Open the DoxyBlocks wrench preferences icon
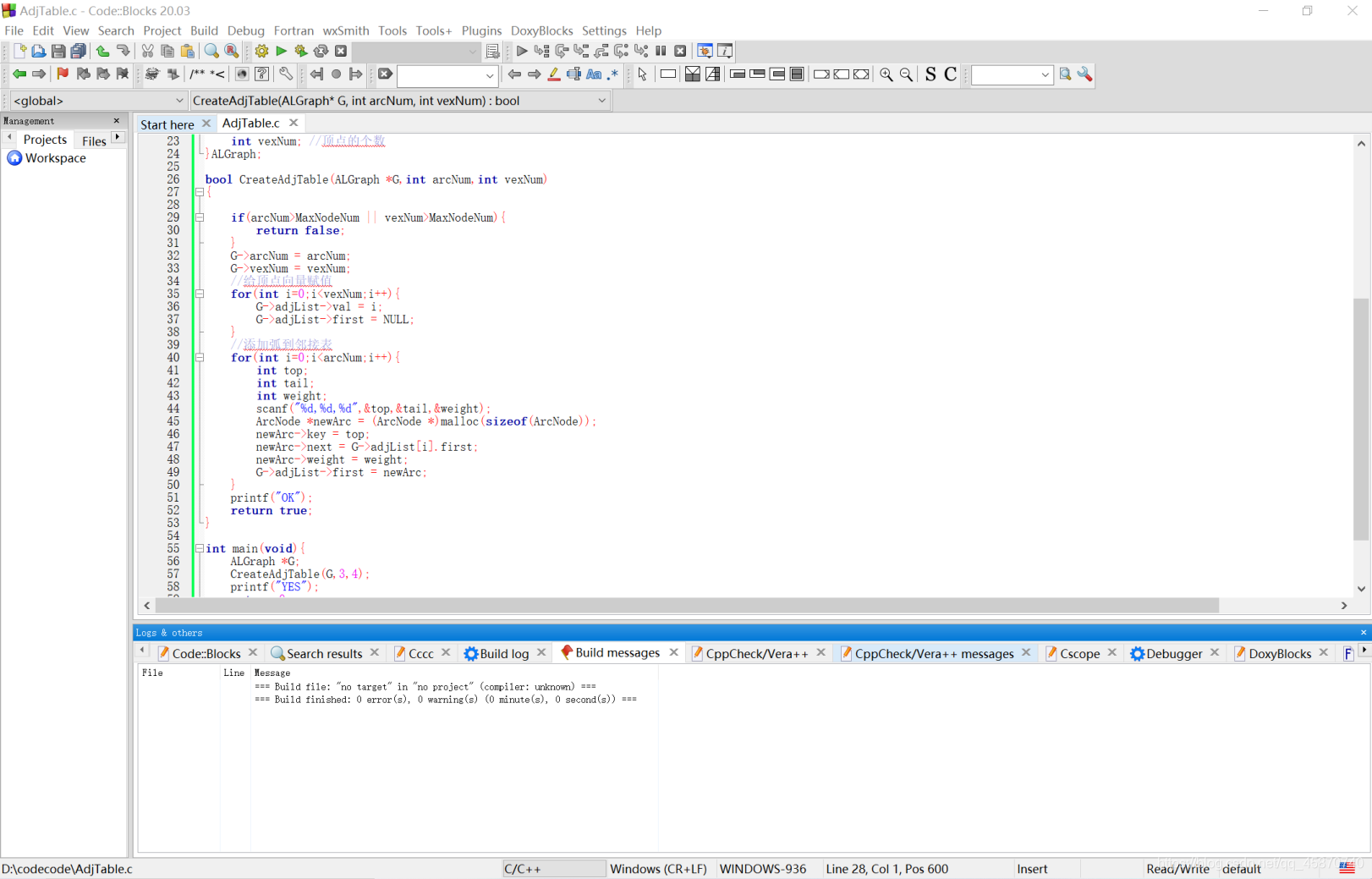The width and height of the screenshot is (1372, 879). [286, 74]
